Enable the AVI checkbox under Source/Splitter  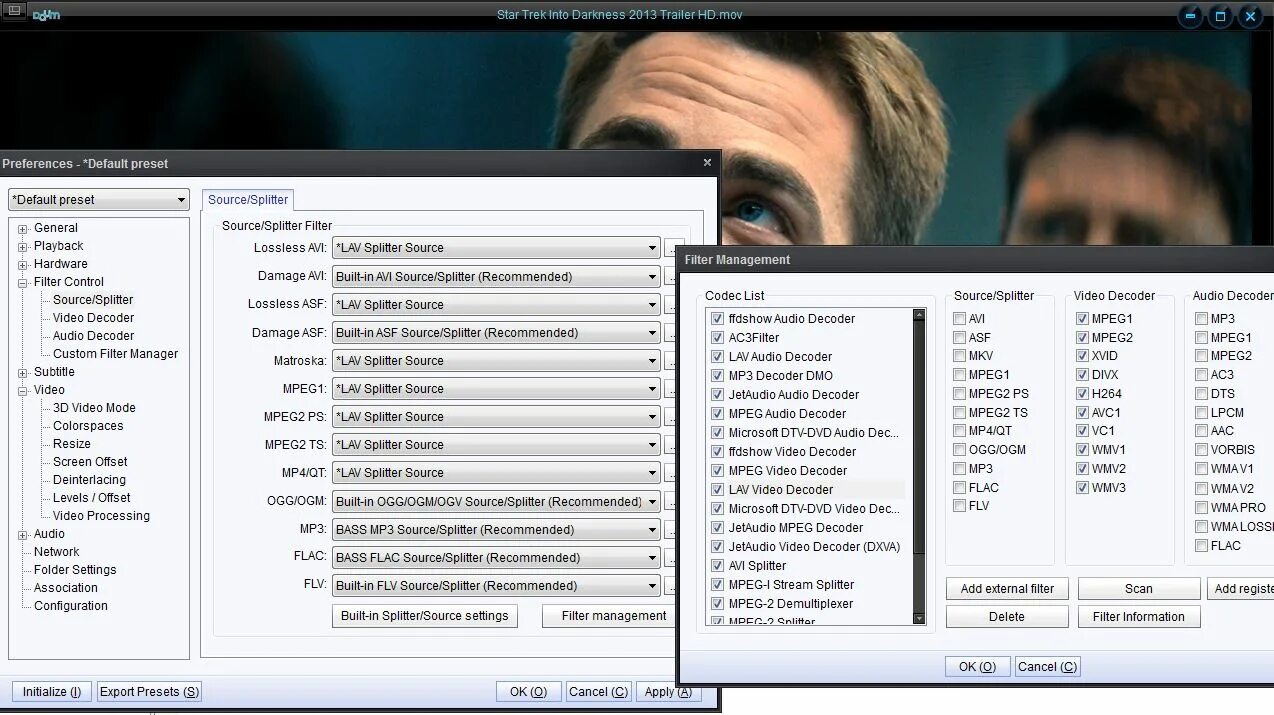click(x=959, y=319)
